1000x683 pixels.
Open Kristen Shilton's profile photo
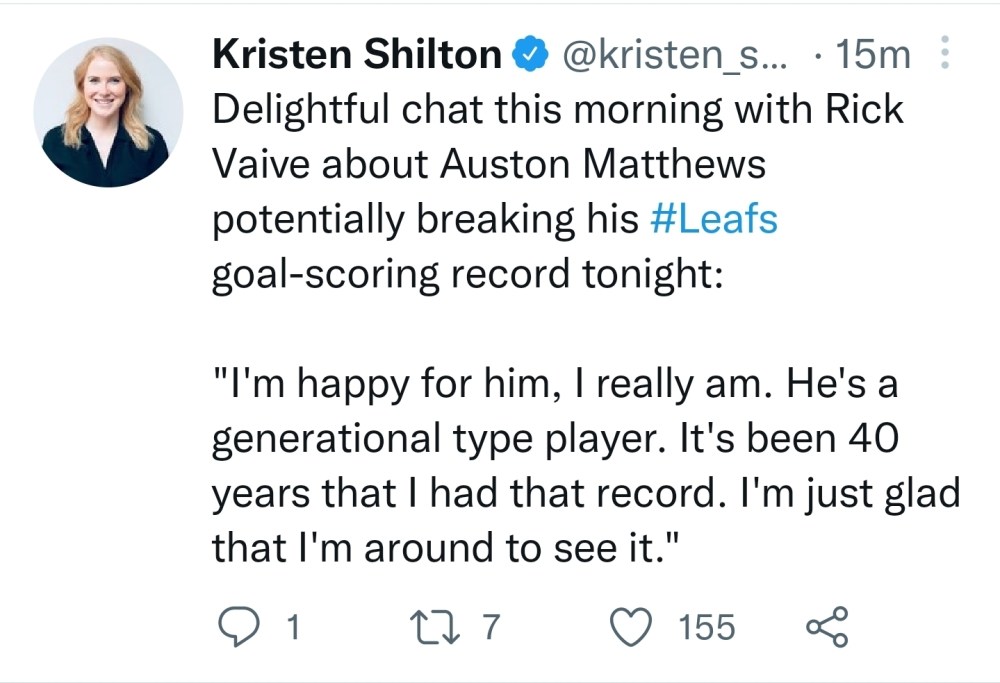[108, 112]
